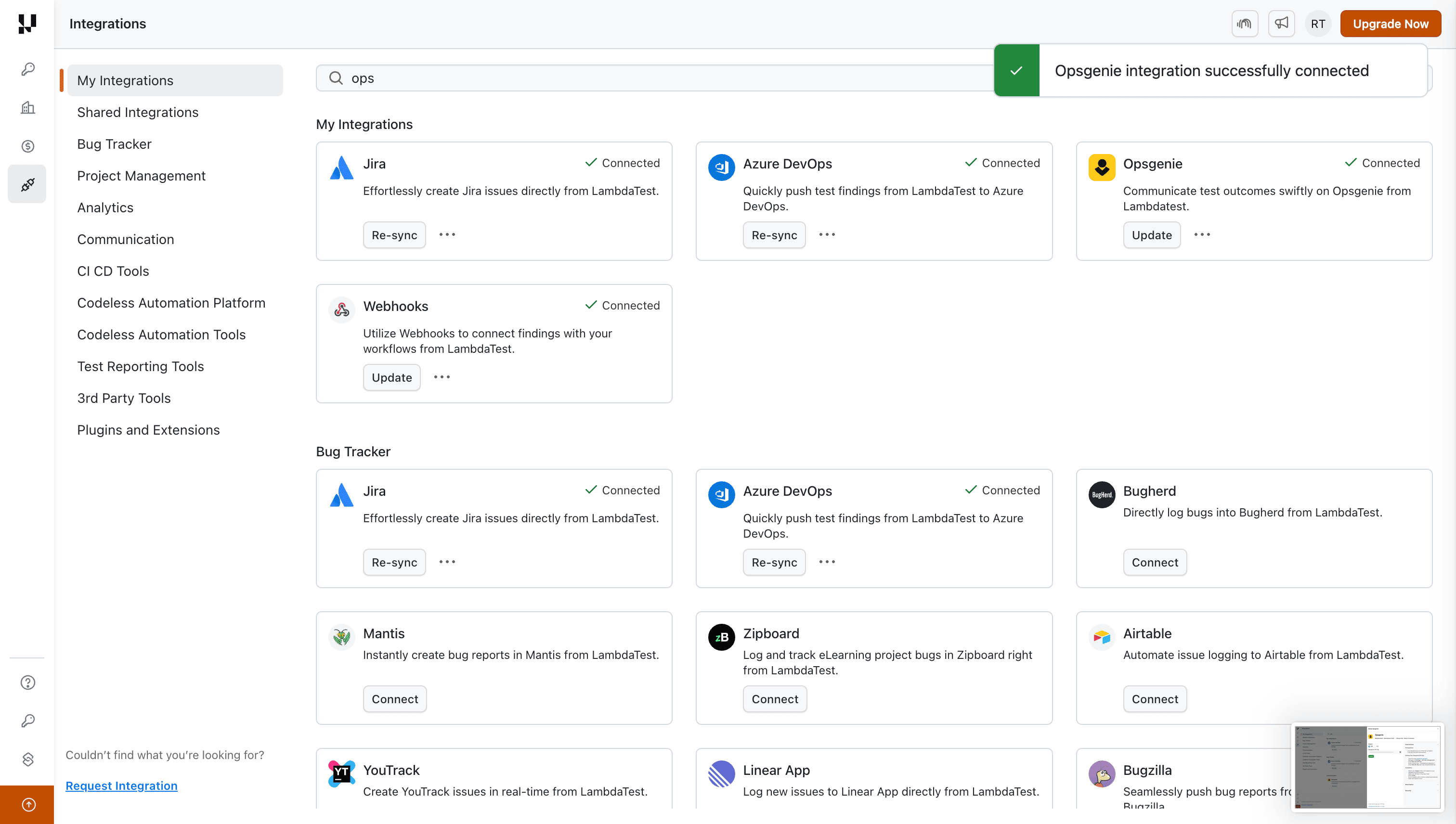This screenshot has width=1456, height=824.
Task: Open the ellipsis menu on the Webhooks card
Action: coord(442,377)
